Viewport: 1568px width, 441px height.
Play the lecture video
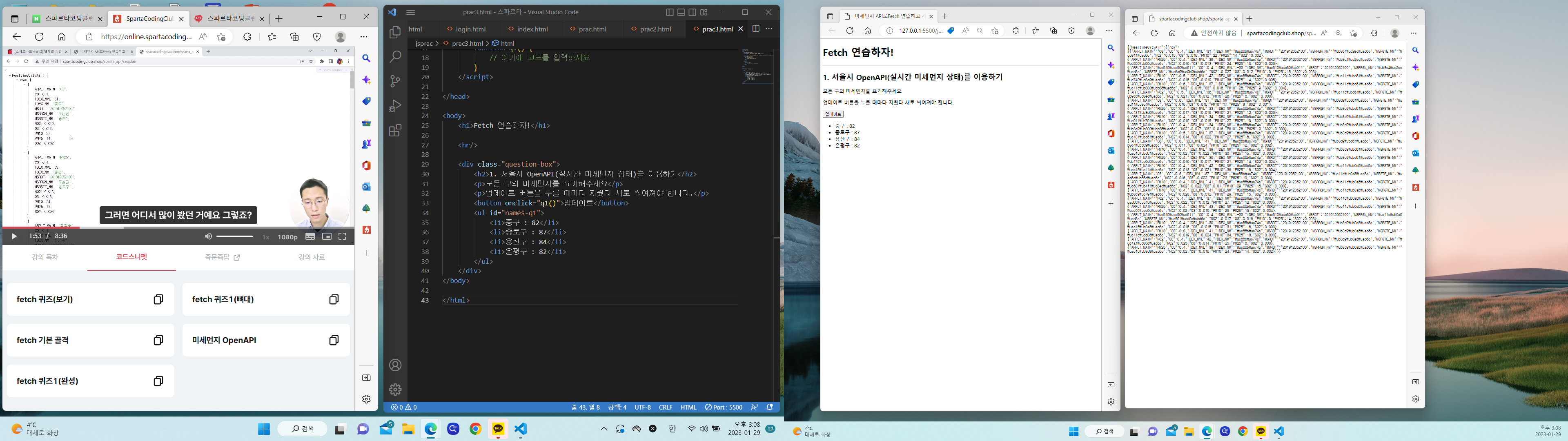(x=14, y=236)
